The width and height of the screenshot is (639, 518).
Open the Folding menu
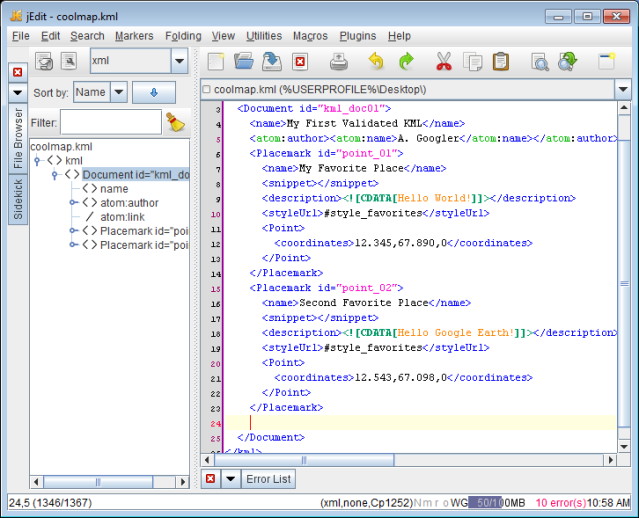183,36
